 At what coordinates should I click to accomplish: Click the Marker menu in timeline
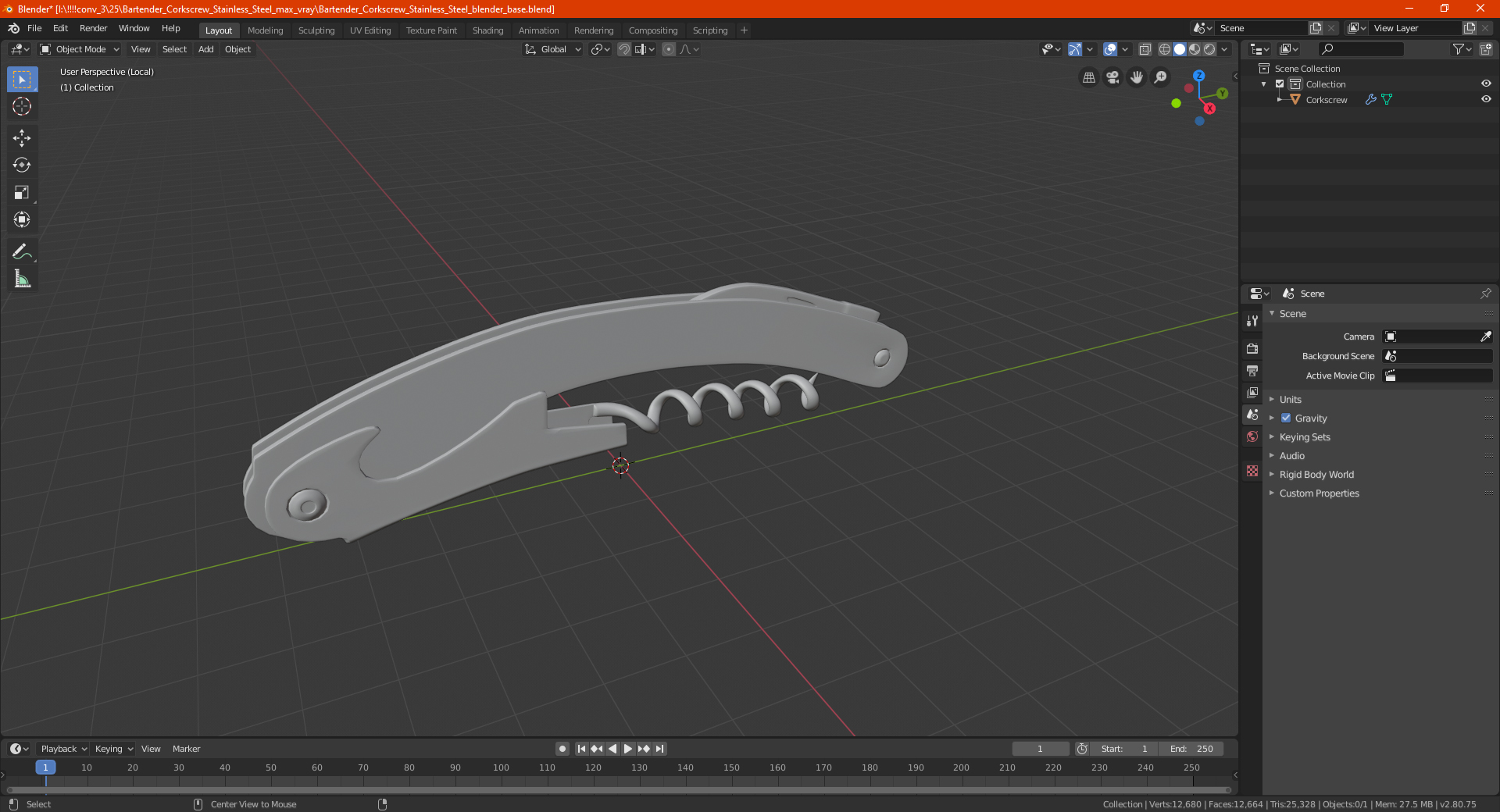click(x=186, y=749)
